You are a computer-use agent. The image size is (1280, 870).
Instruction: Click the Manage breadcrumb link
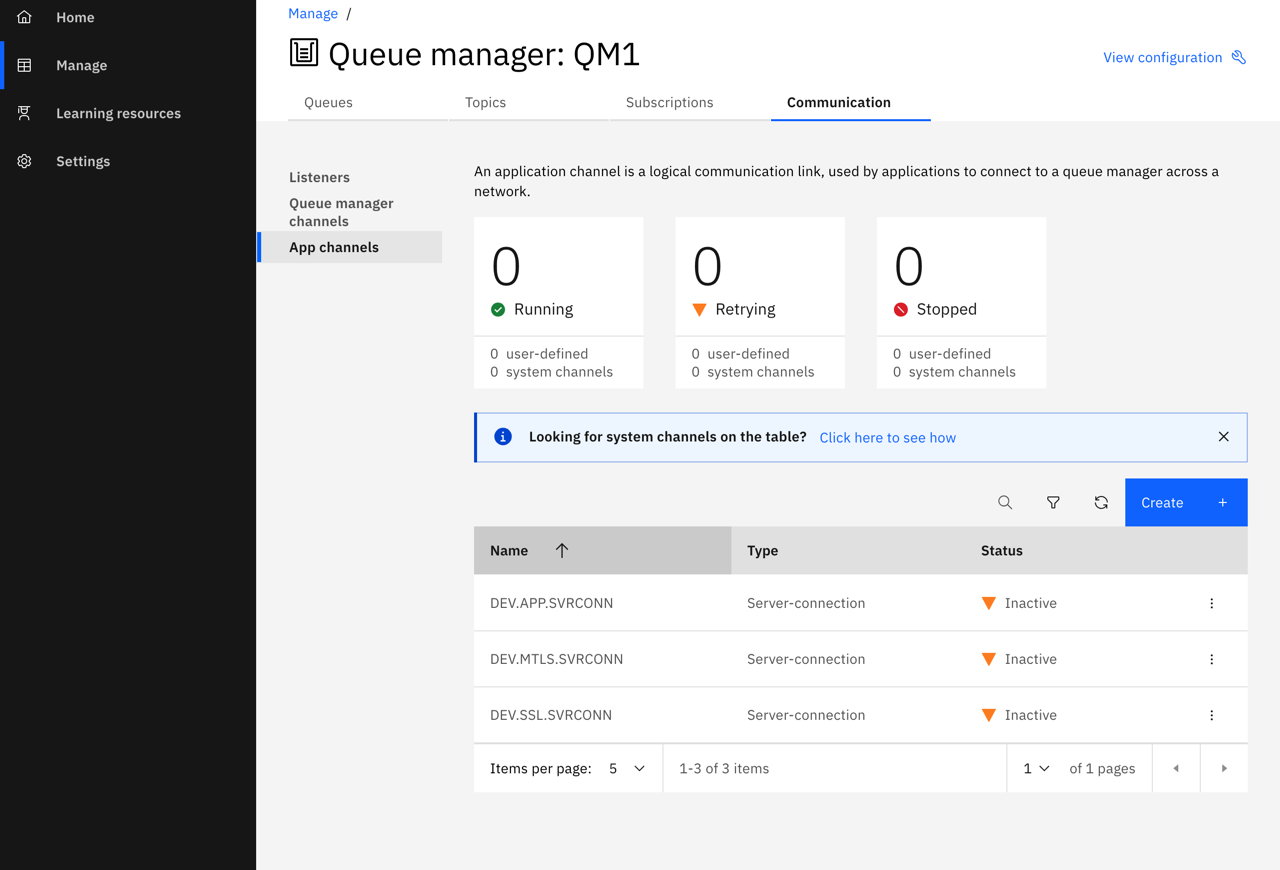pos(313,13)
